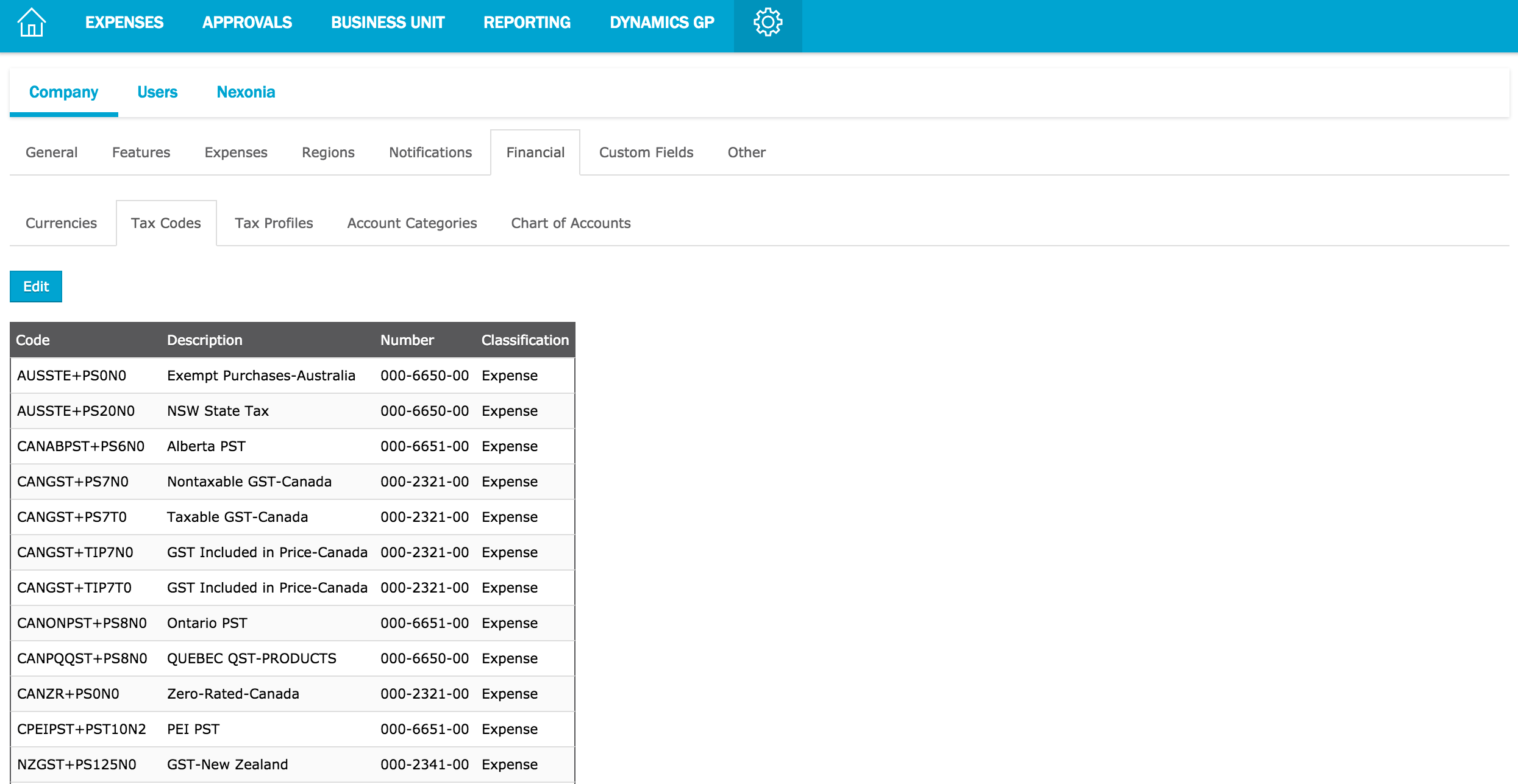This screenshot has height=784, width=1518.
Task: Open the Regions tab
Action: coord(328,152)
